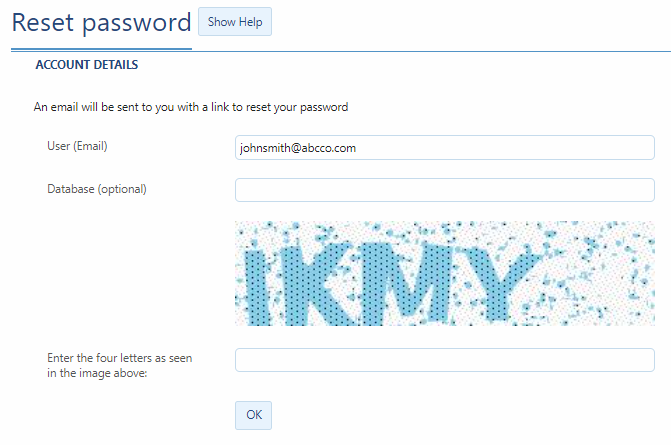Click the johnsmith@abcco.com email text
Screen dimensions: 671x445
tap(298, 148)
